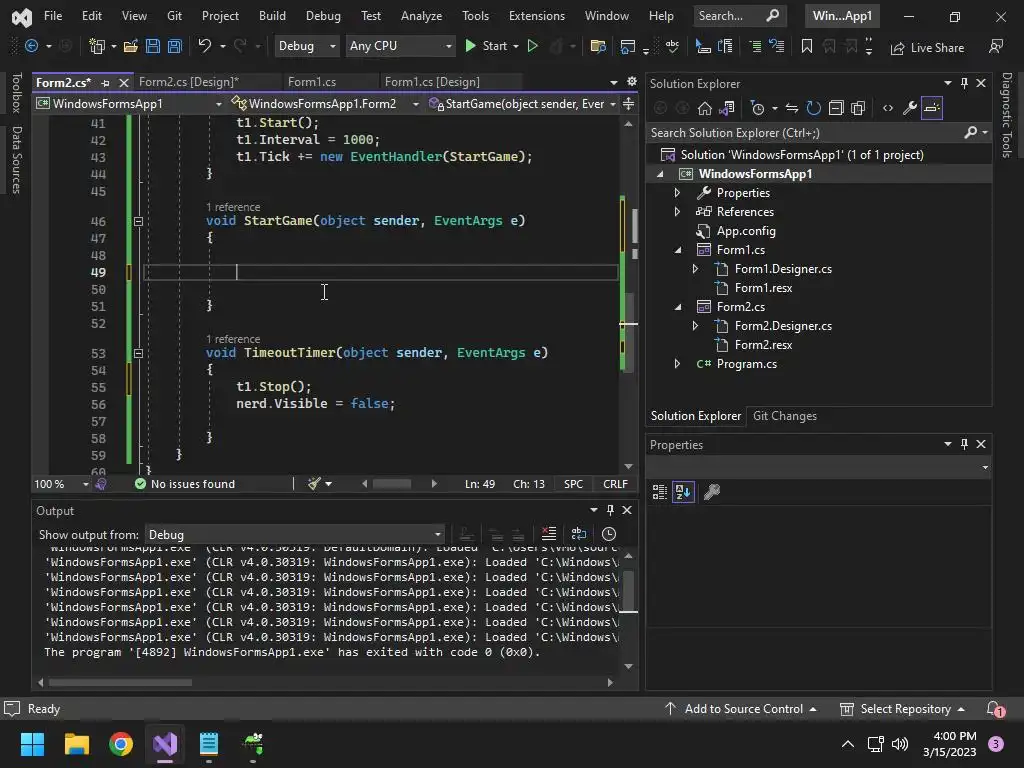The image size is (1024, 768).
Task: Open Properties wrench icon in Solution Explorer toolbar
Action: pos(909,108)
